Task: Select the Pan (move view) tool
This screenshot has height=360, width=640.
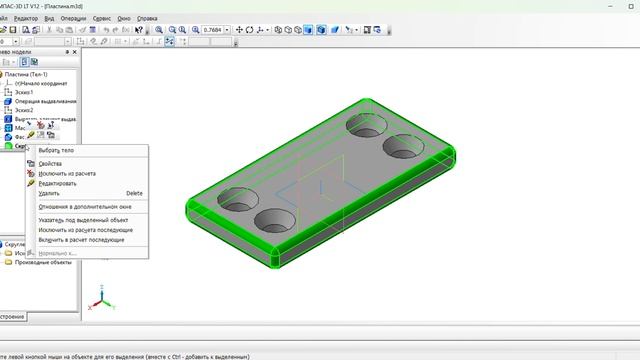Action: [x=240, y=30]
